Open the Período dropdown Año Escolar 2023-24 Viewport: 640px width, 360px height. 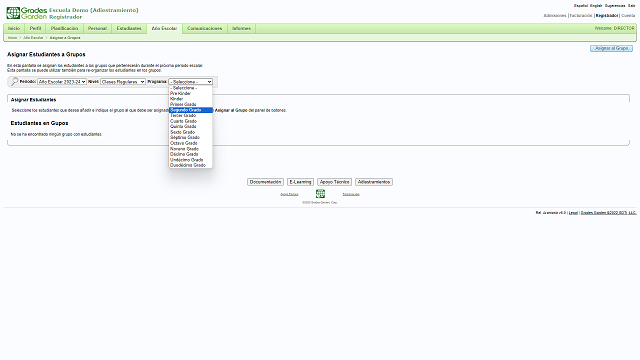pos(62,82)
